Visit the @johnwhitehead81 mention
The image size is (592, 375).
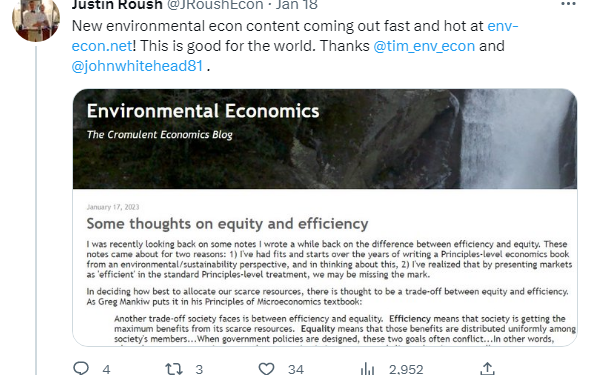[x=137, y=66]
